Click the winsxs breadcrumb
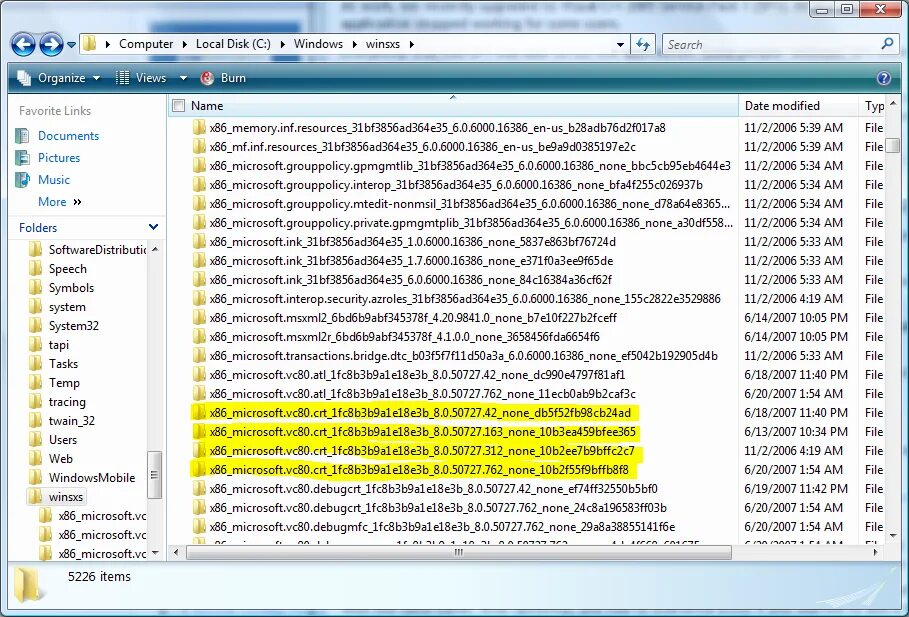Viewport: 909px width, 617px height. [x=383, y=44]
